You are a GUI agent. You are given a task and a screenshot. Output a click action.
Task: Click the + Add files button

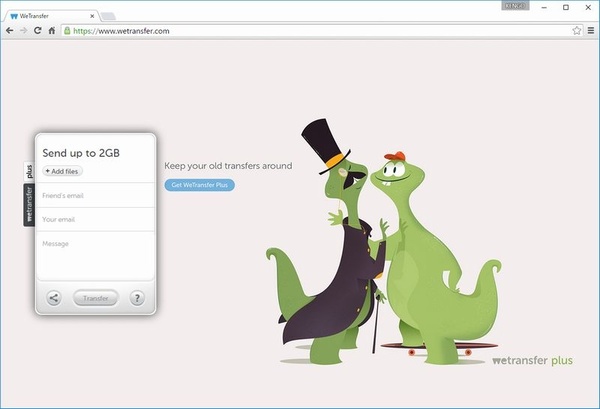(62, 171)
